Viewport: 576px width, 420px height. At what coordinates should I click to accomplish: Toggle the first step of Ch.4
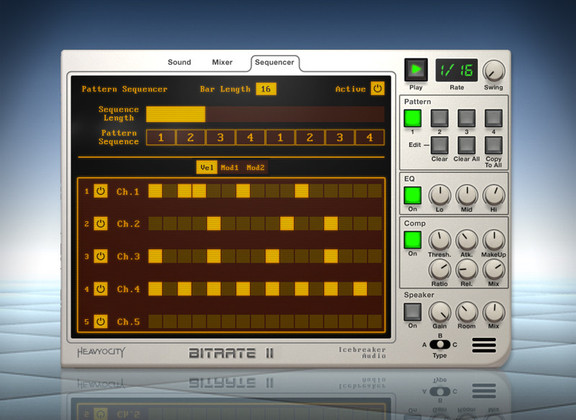point(155,289)
